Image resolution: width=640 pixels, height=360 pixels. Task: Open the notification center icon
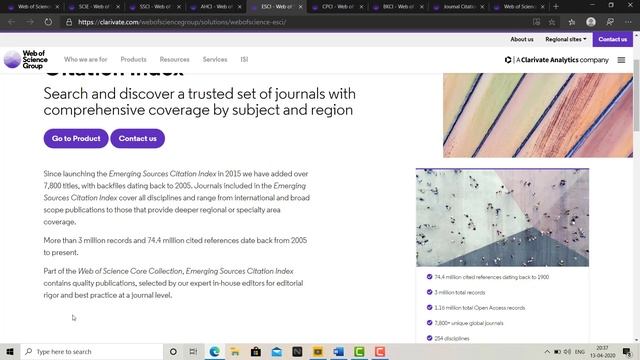tap(627, 351)
